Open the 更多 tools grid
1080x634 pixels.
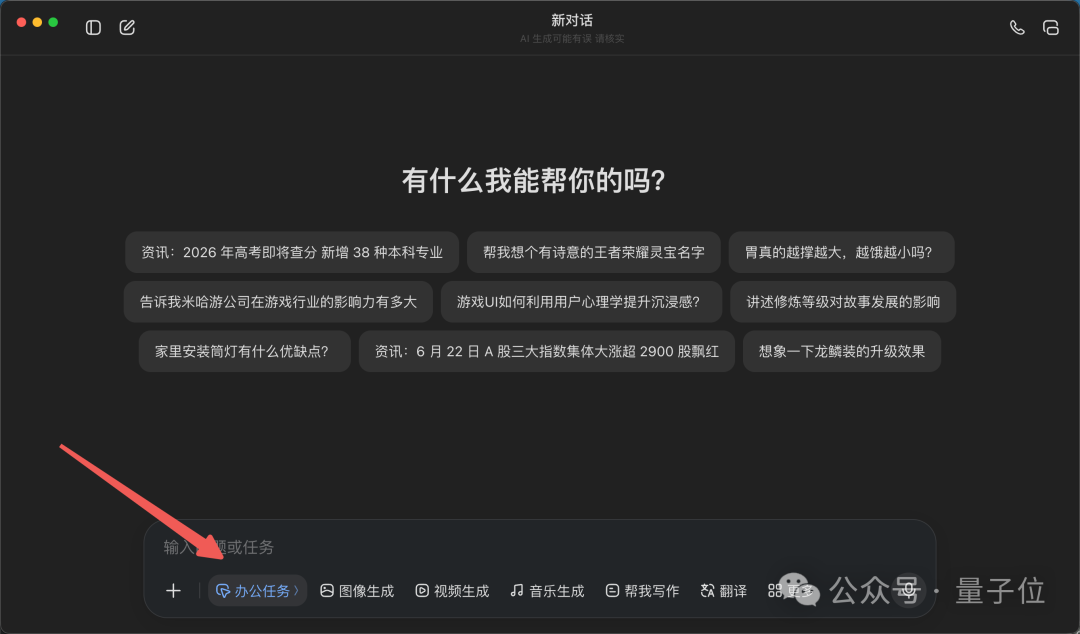pos(791,591)
